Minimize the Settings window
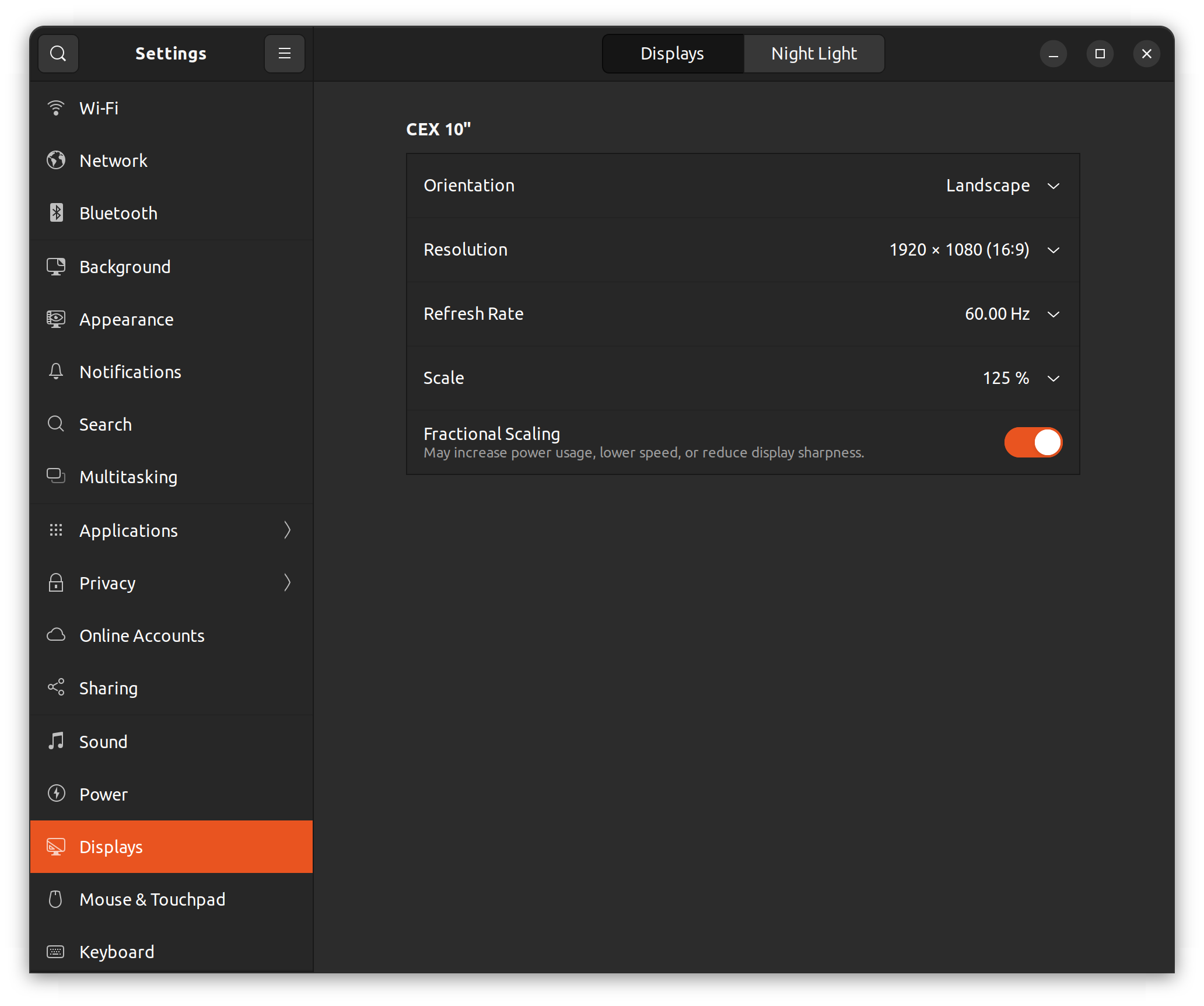Screen dimensions: 1204x1006 point(1053,54)
